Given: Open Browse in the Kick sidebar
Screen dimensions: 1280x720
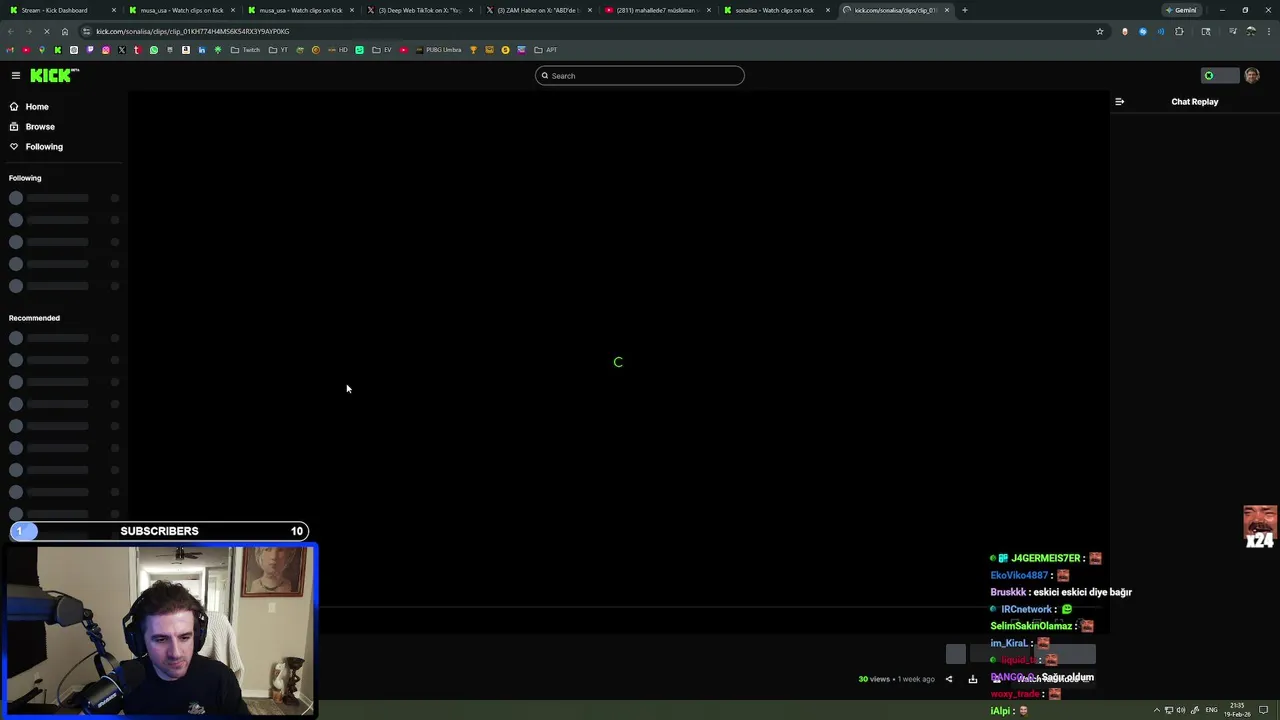Looking at the screenshot, I should tap(40, 126).
